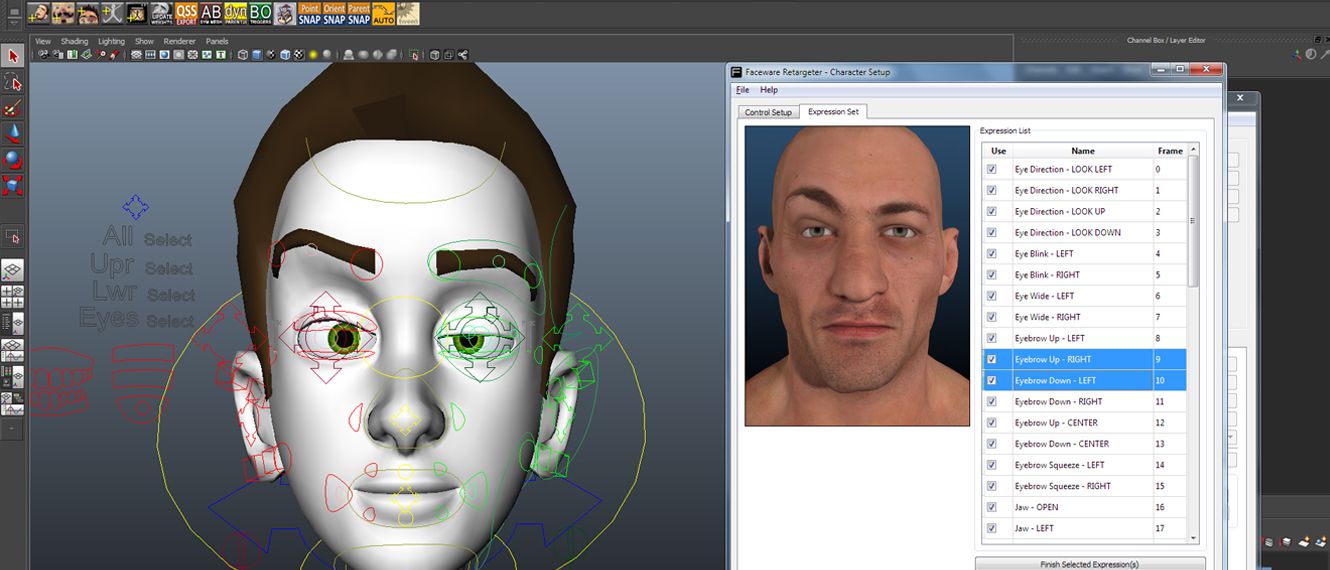Screen dimensions: 1330x570
Task: Click the tween shelf icon
Action: [408, 13]
